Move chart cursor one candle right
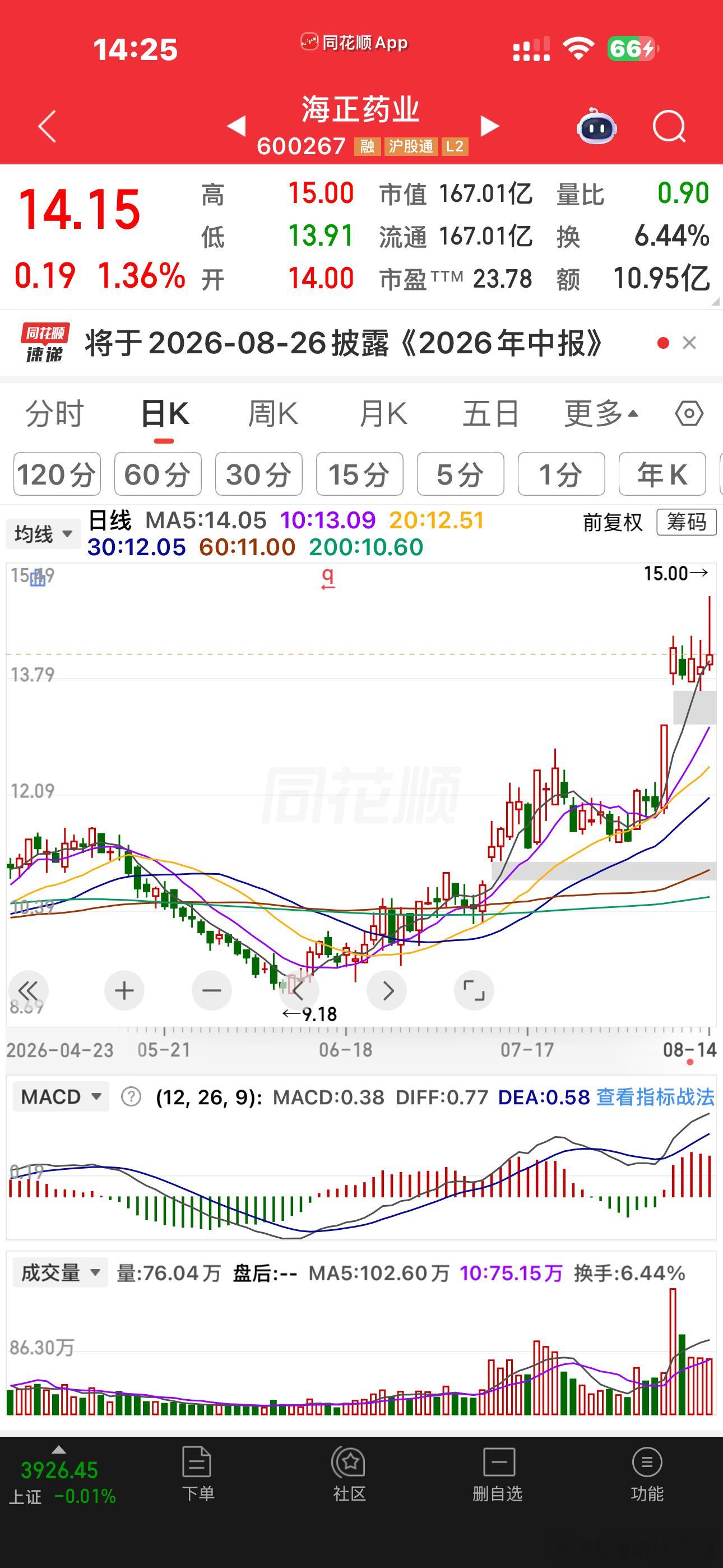Screen dimensions: 723x1568 pos(387,990)
